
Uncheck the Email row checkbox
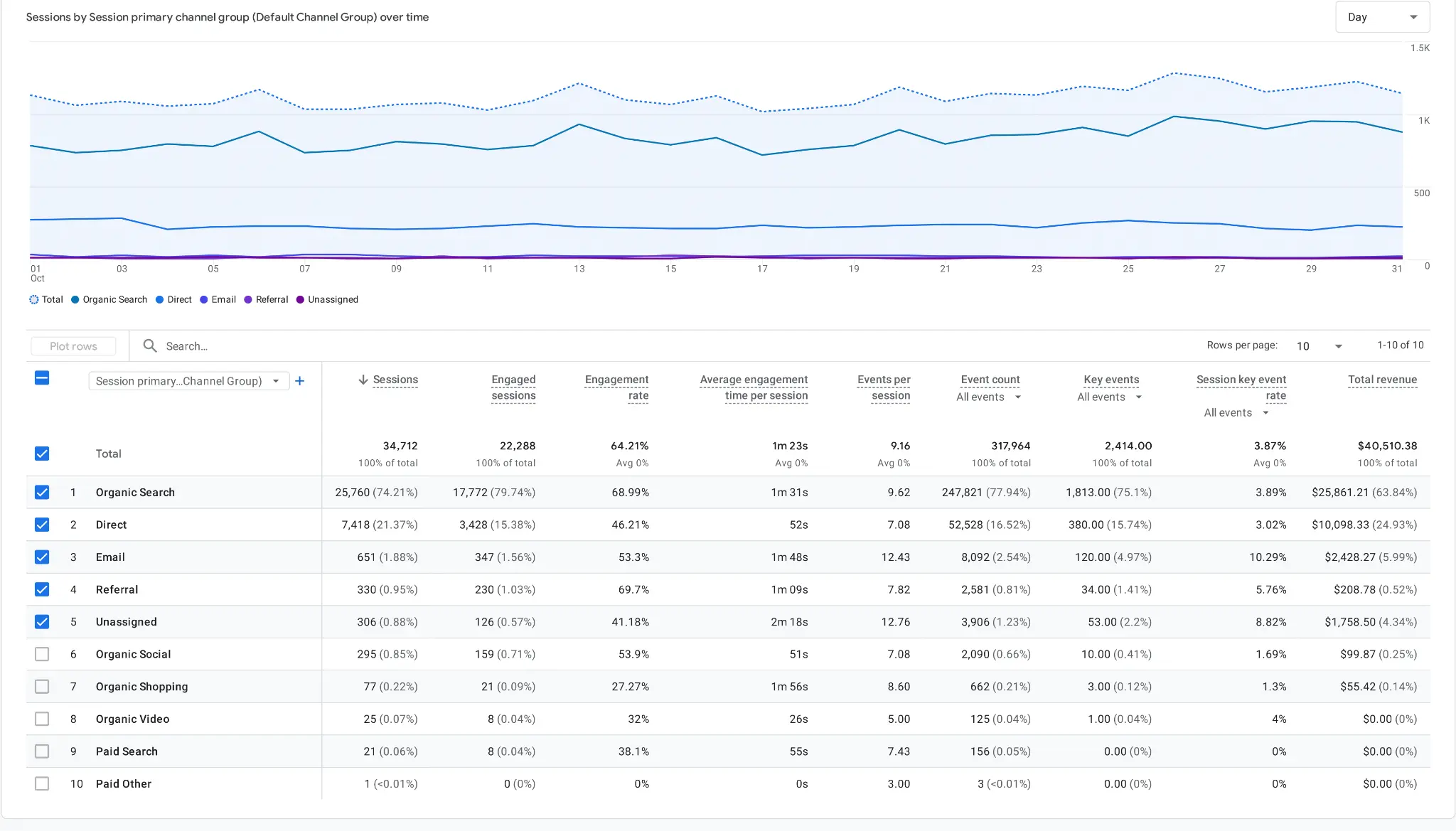coord(42,557)
